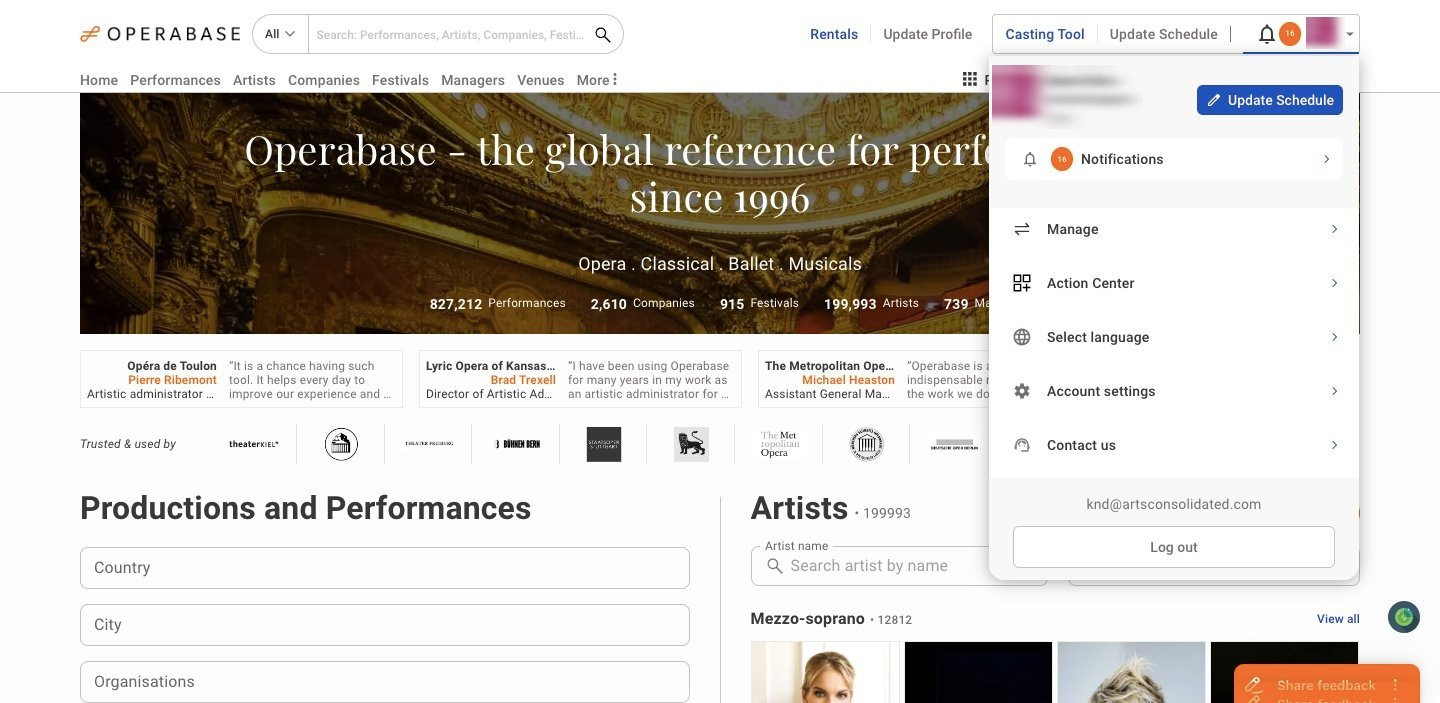The image size is (1440, 703).
Task: Open Managers nav item
Action: tap(473, 80)
